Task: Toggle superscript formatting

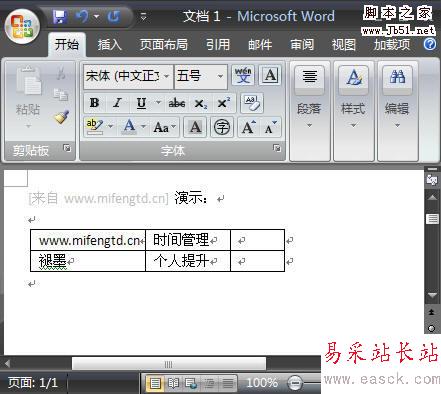Action: pyautogui.click(x=224, y=103)
